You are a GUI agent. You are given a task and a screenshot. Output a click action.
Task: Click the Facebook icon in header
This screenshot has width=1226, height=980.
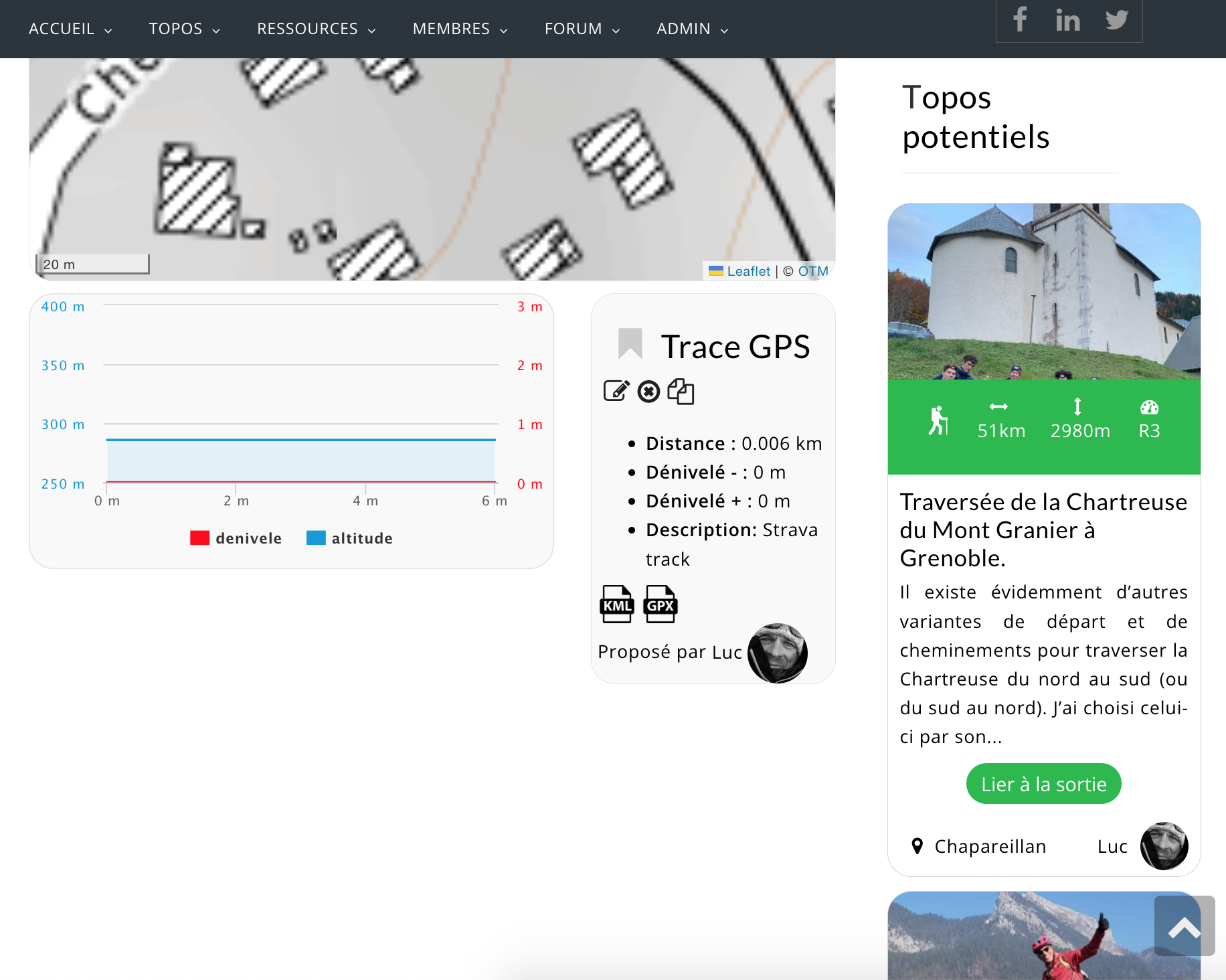tap(1019, 19)
